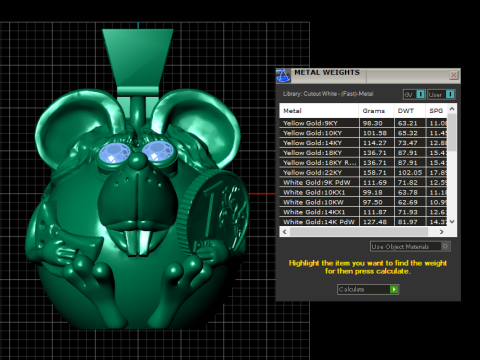Viewport: 480px width, 360px height.
Task: Click the 63.21 DWT value
Action: click(x=407, y=123)
